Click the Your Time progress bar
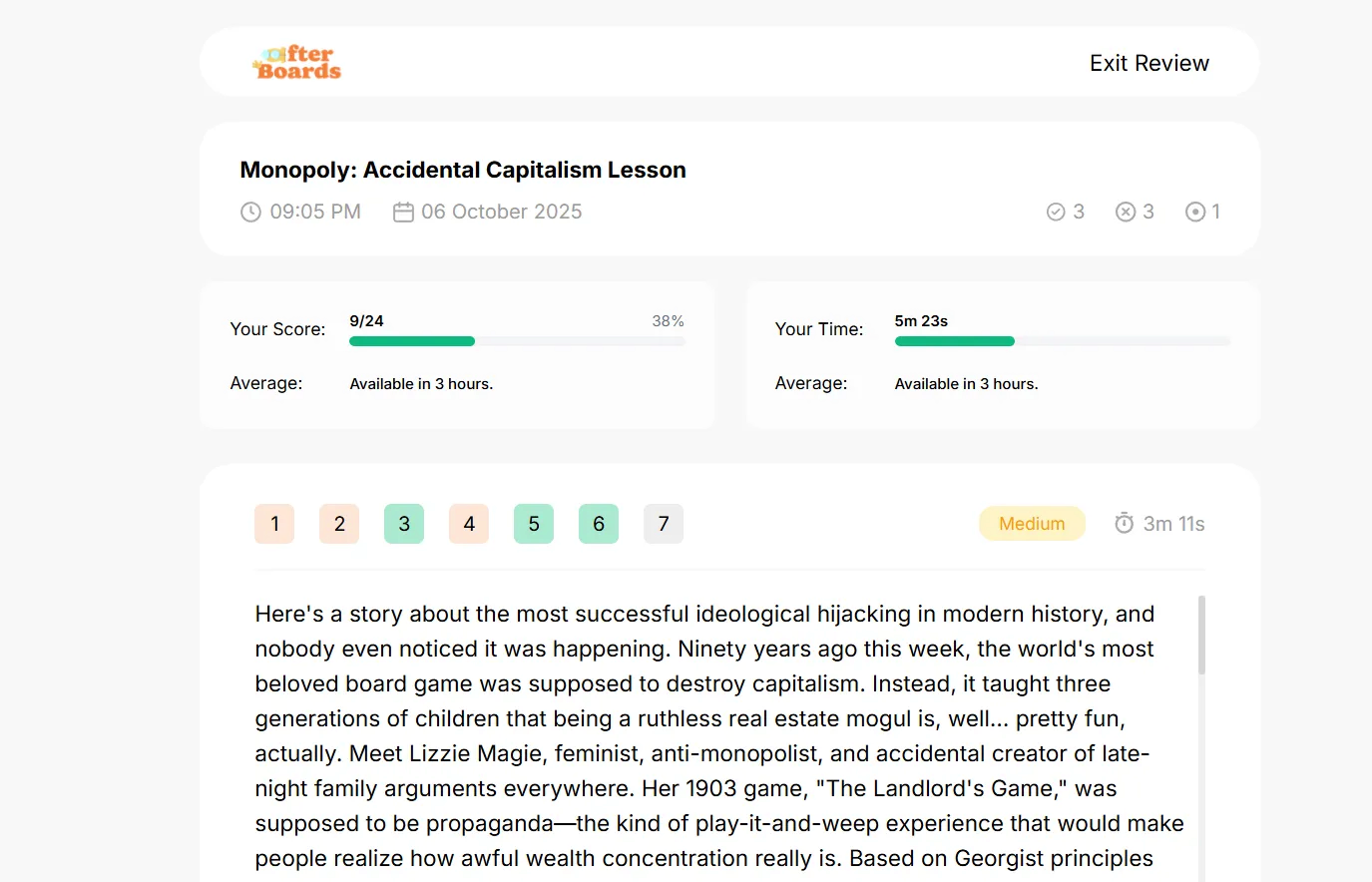1372x882 pixels. pos(1063,341)
